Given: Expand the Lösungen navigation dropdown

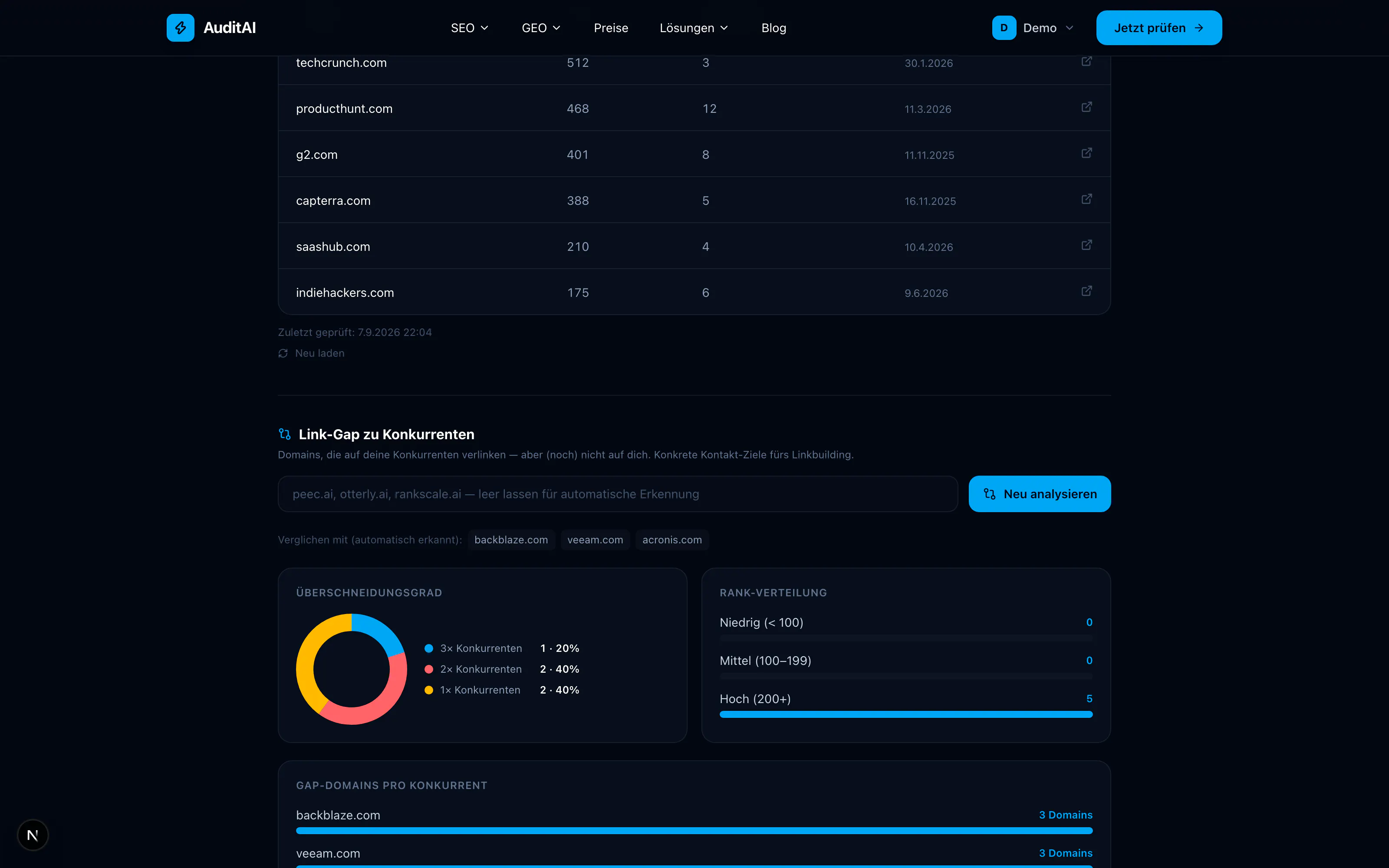Looking at the screenshot, I should [694, 27].
